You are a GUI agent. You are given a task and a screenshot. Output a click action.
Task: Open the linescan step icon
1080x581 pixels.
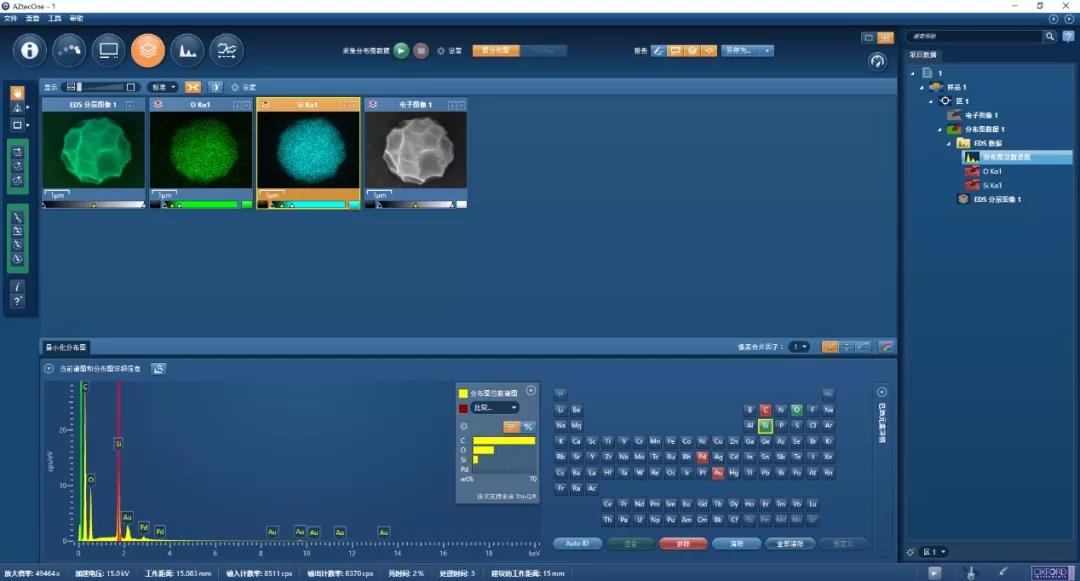227,50
